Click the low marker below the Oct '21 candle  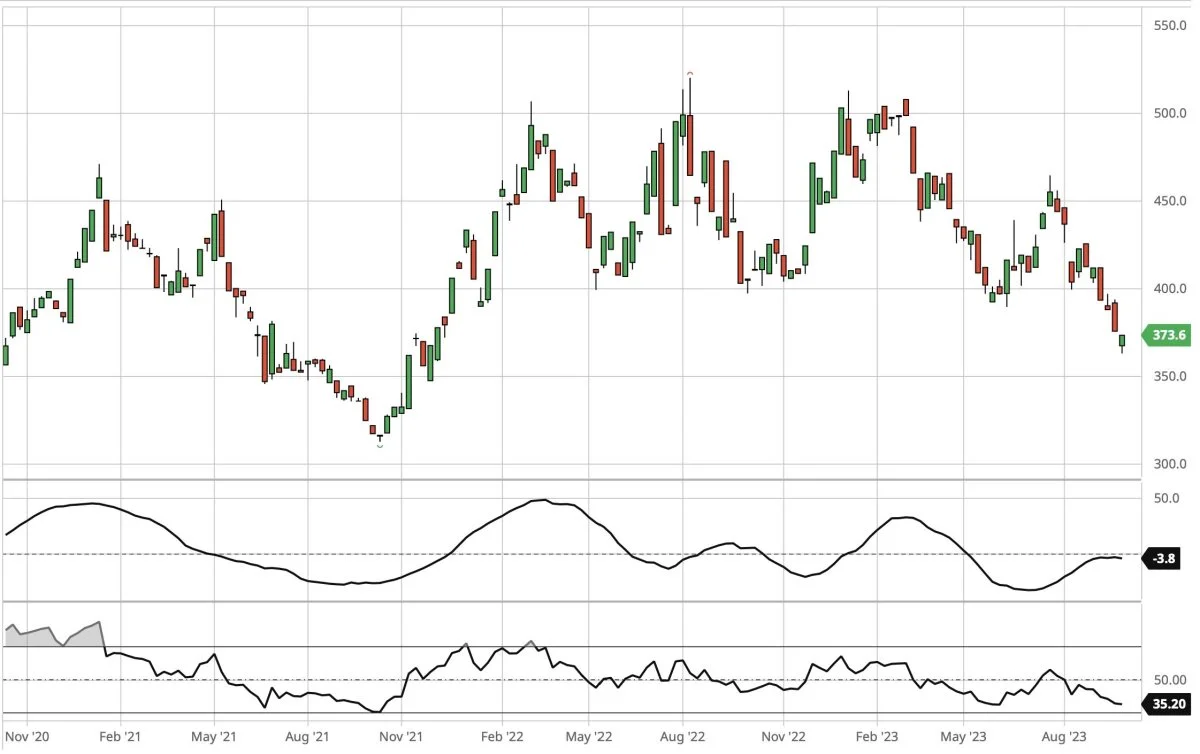[x=380, y=445]
